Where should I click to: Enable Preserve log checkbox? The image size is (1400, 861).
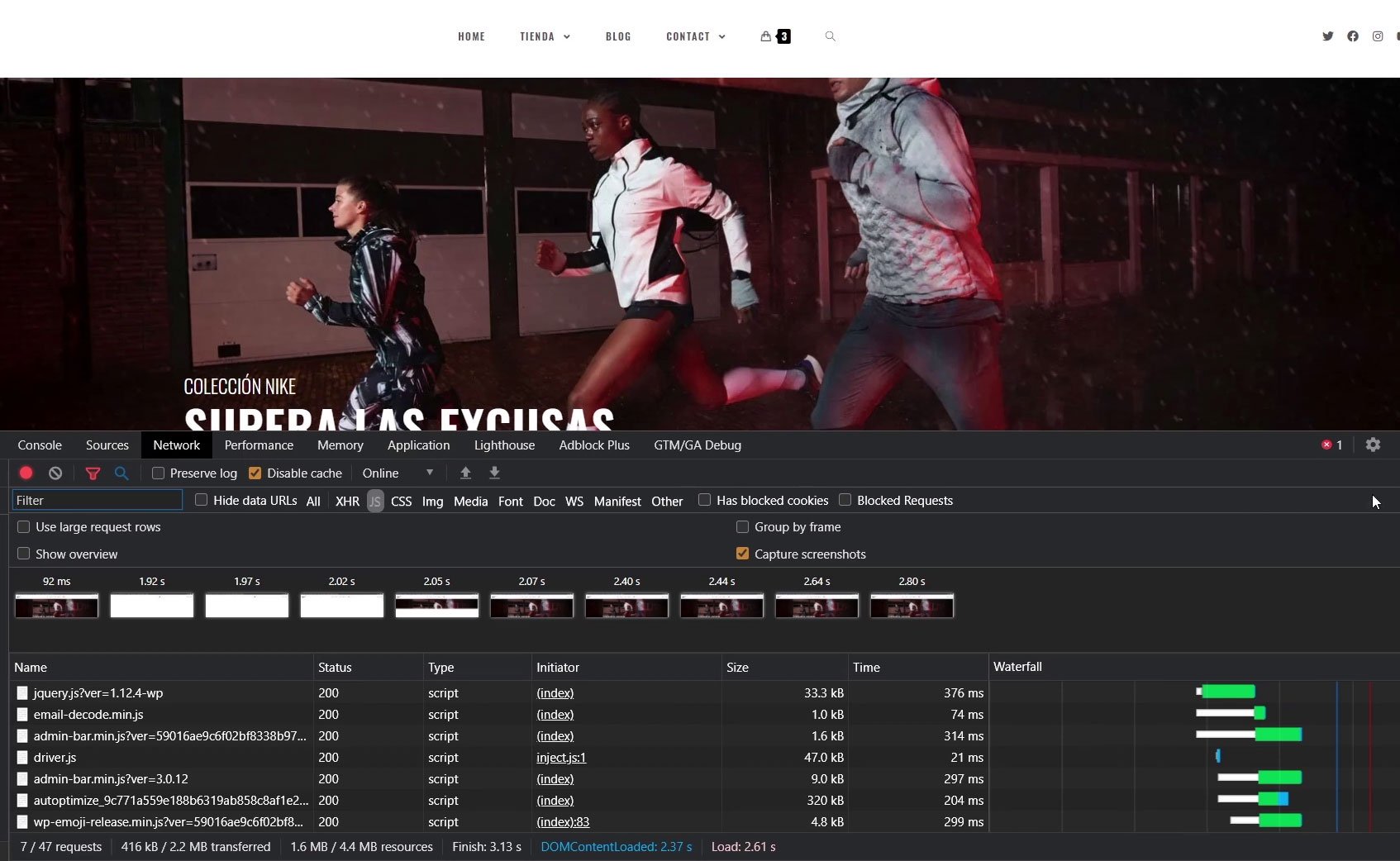click(158, 473)
